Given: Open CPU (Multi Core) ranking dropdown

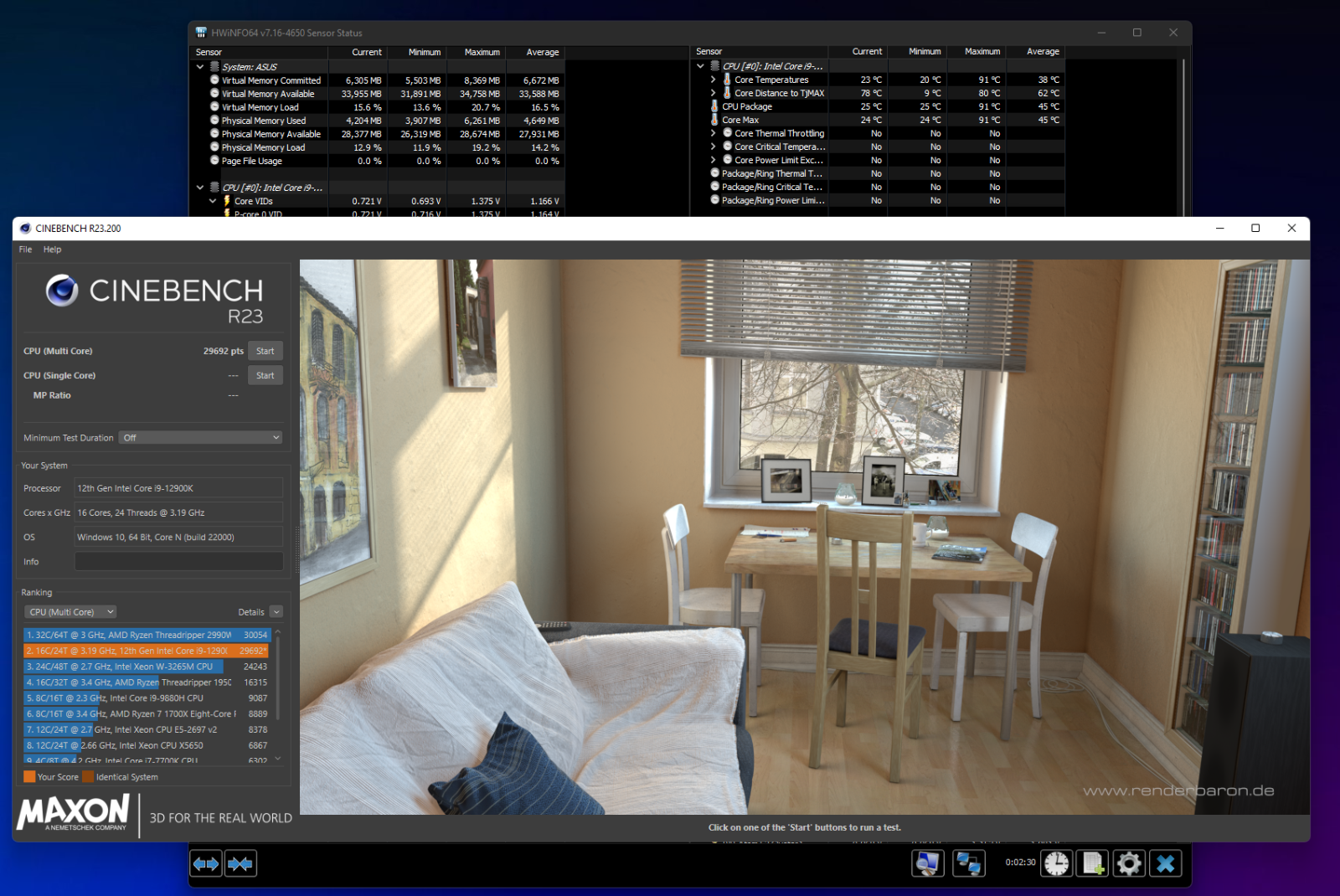Looking at the screenshot, I should click(70, 612).
